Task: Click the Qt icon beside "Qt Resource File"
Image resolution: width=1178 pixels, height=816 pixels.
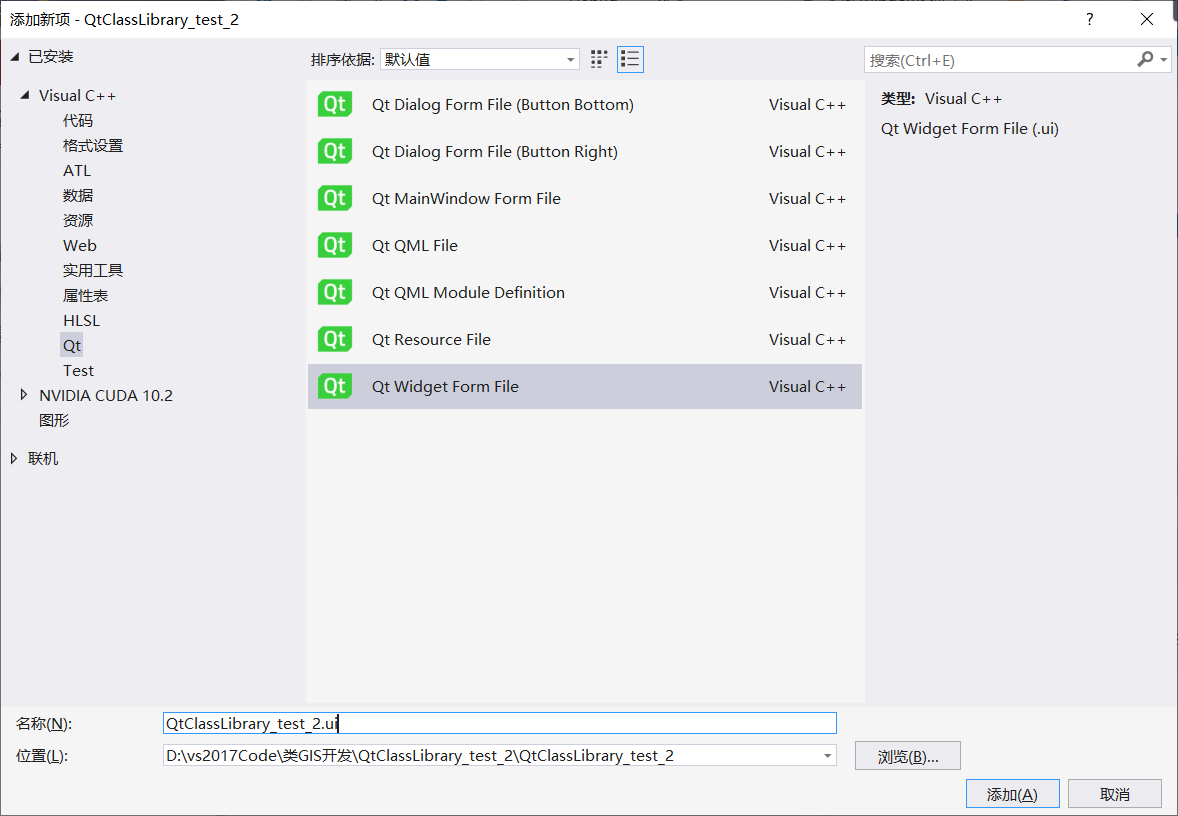Action: [x=335, y=339]
